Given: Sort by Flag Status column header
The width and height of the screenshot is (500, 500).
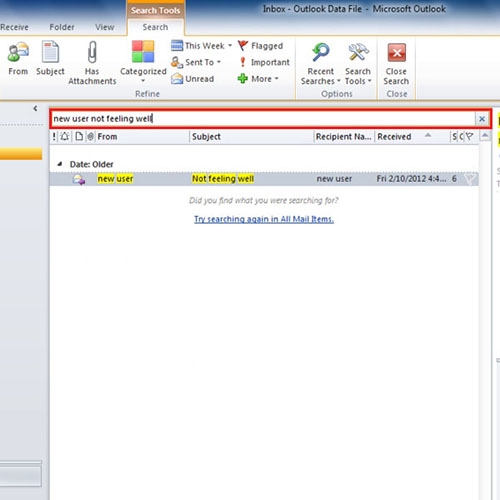Looking at the screenshot, I should coord(469,136).
